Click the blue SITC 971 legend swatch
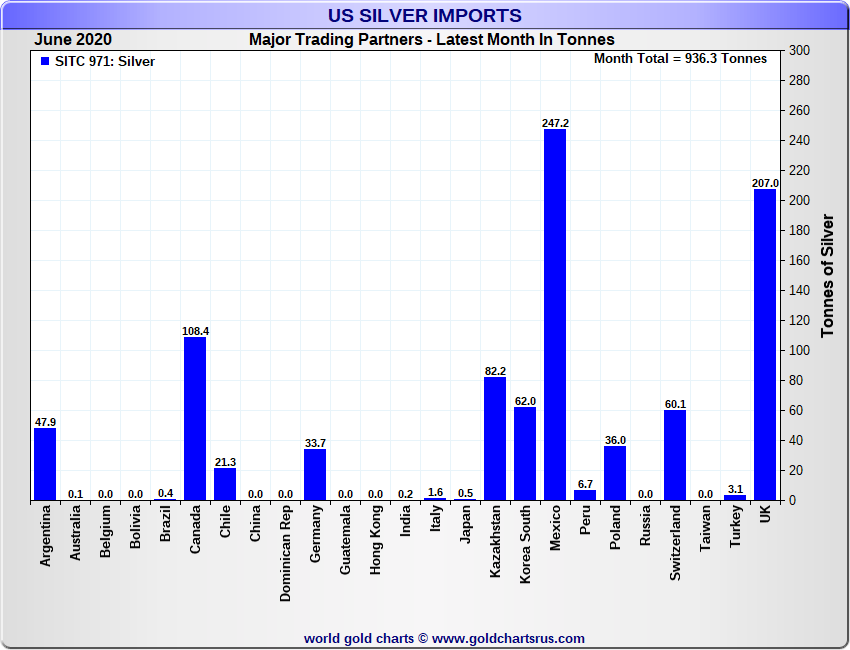The height and width of the screenshot is (650, 850). (45, 61)
